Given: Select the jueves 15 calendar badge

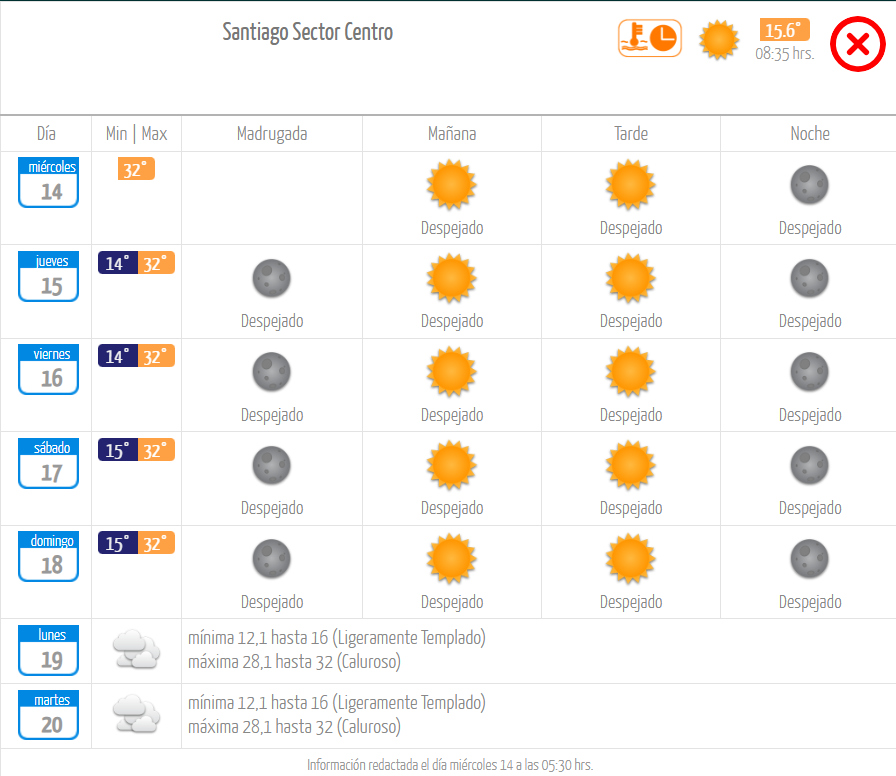Looking at the screenshot, I should click(x=49, y=277).
